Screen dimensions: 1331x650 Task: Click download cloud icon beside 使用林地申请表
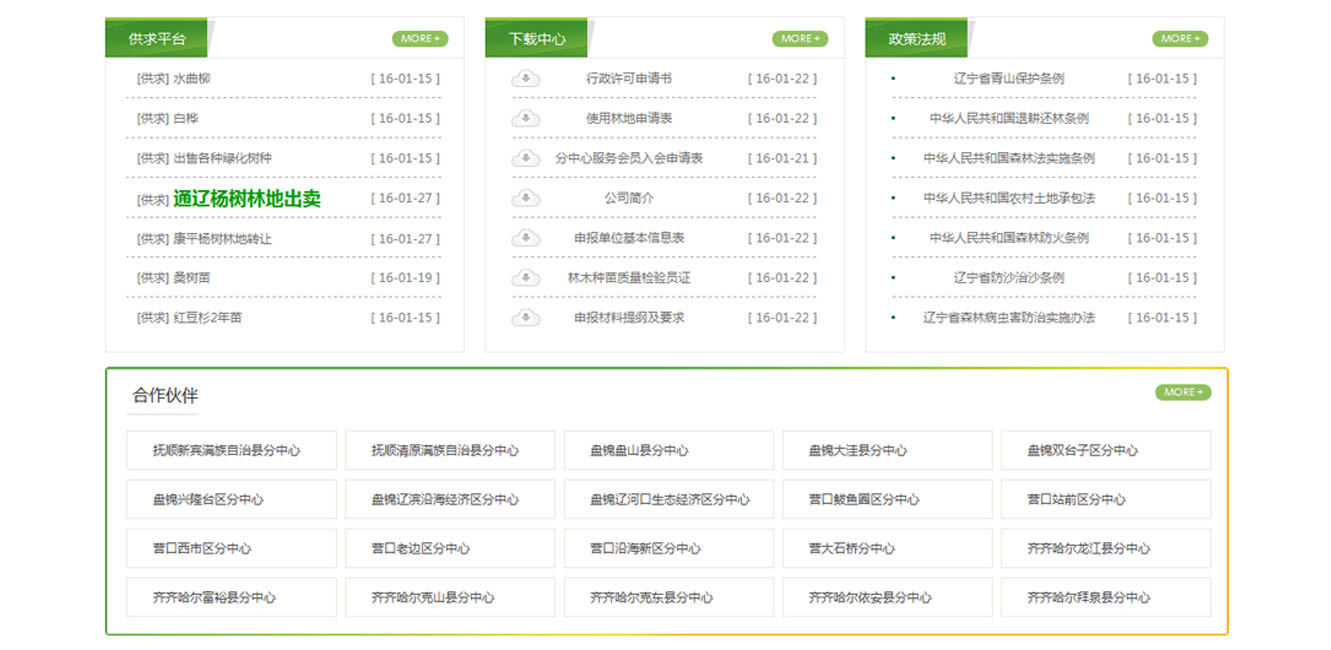(x=525, y=119)
